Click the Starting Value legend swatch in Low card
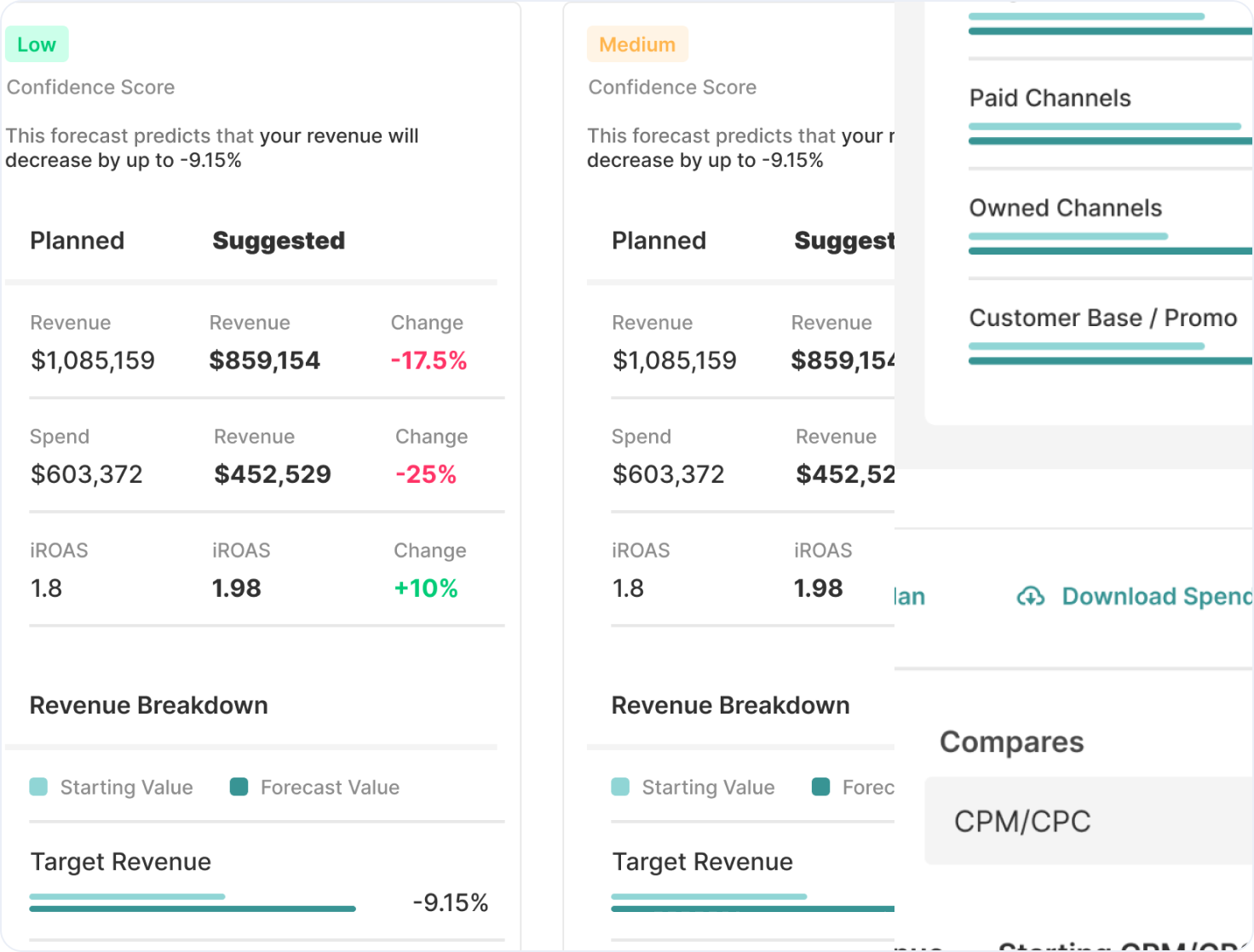Viewport: 1254px width, 952px height. tap(38, 787)
